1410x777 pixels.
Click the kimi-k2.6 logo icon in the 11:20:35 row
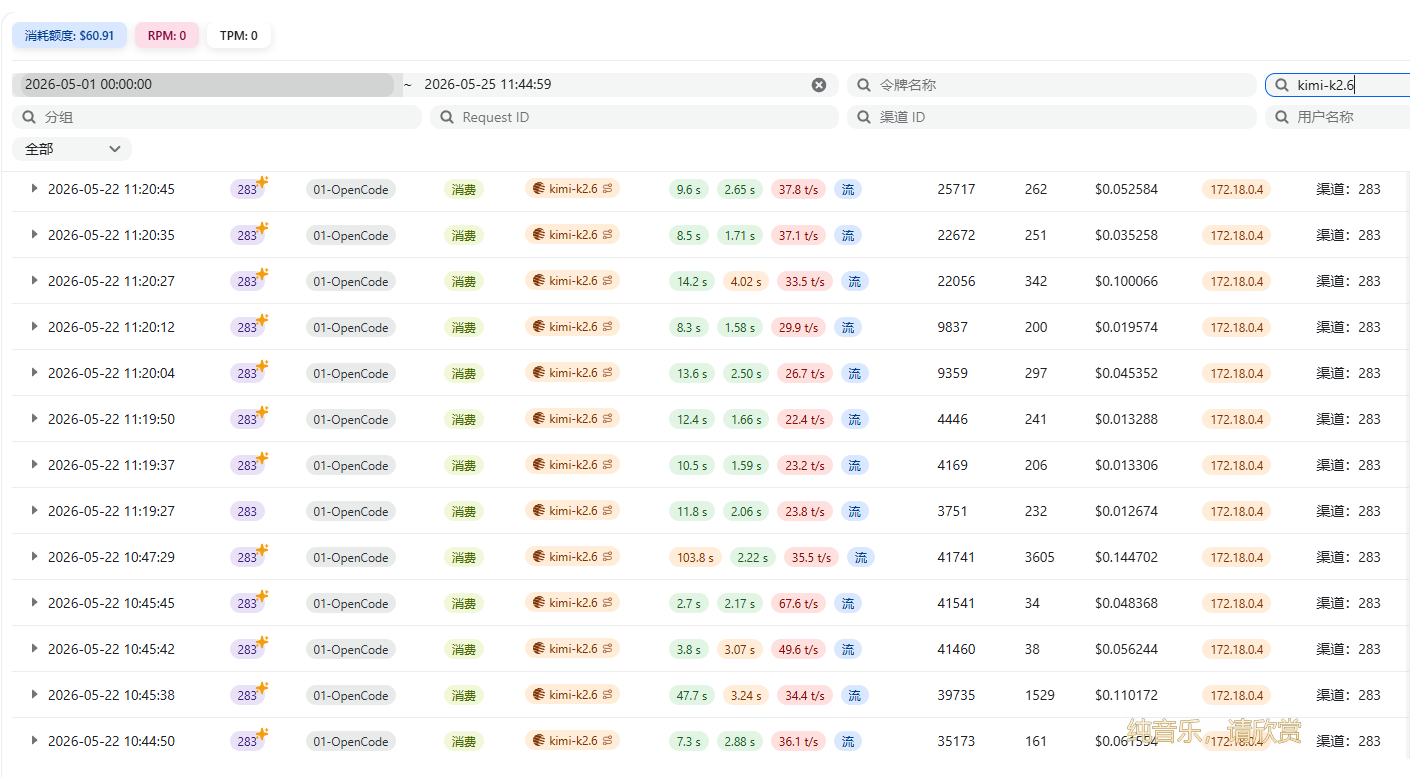click(539, 235)
